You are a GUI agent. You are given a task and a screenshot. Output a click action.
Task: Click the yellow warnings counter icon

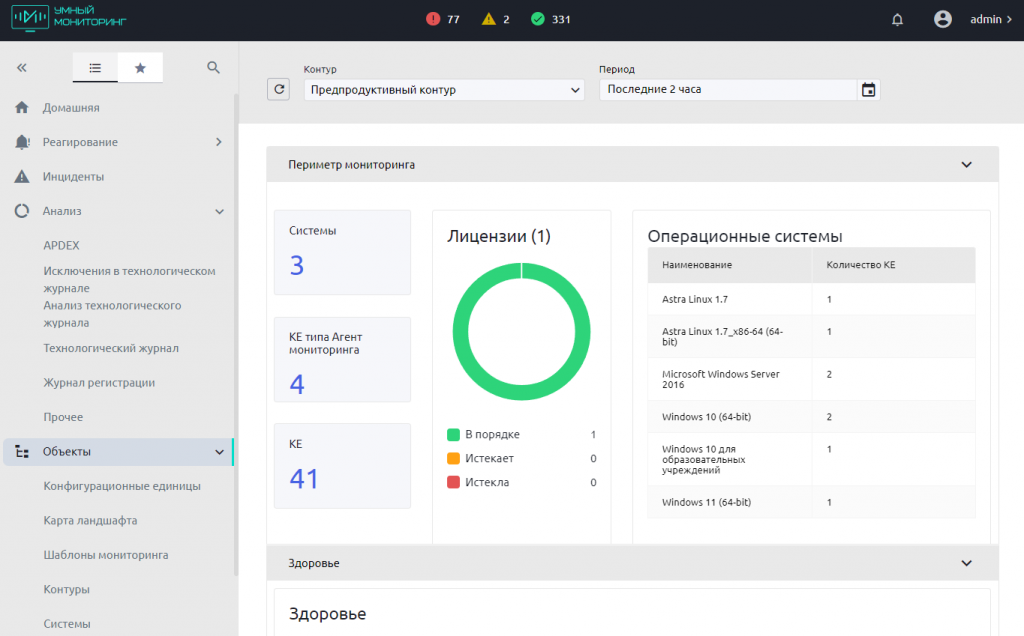tap(488, 19)
